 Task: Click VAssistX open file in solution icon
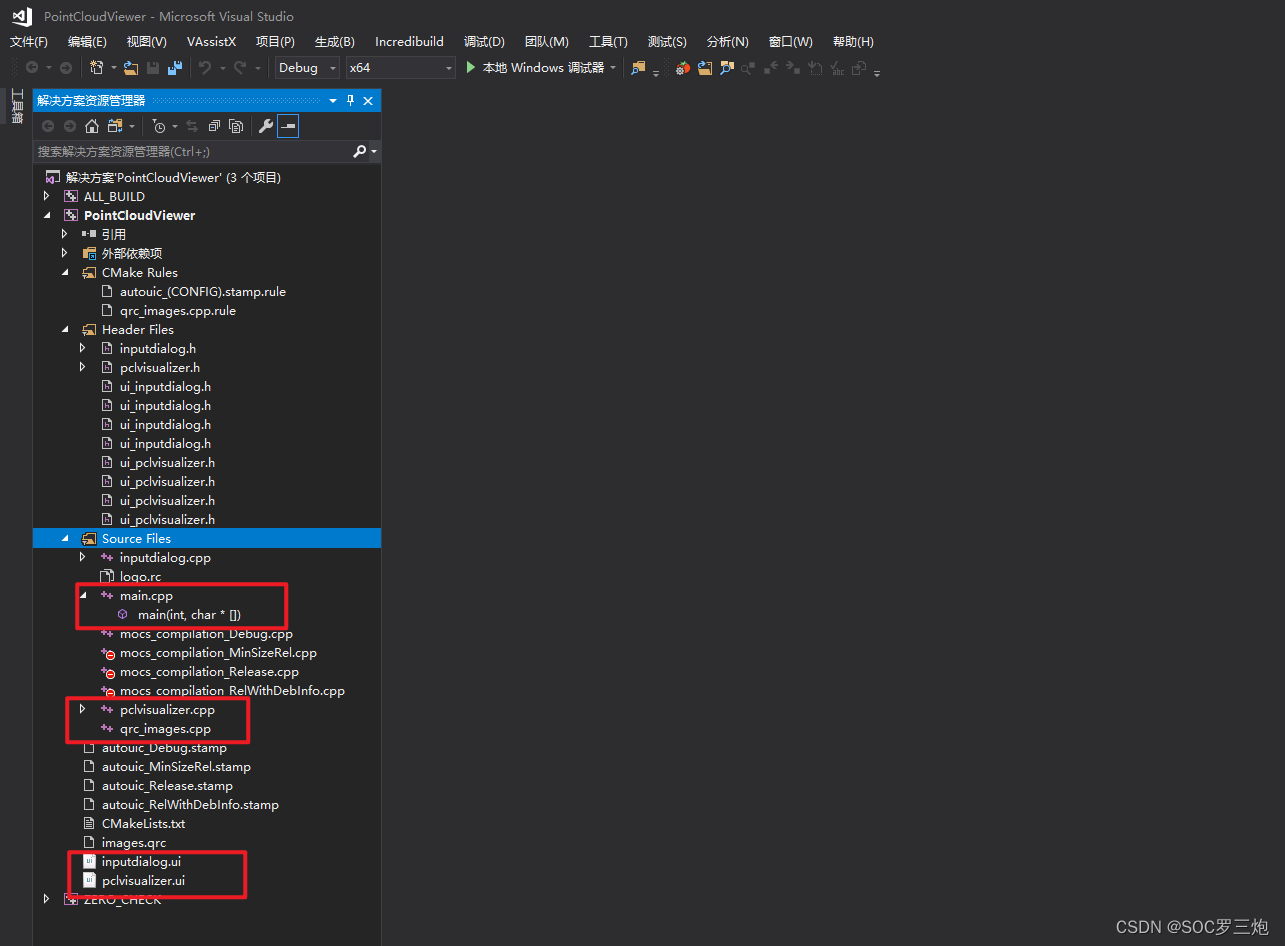click(705, 68)
